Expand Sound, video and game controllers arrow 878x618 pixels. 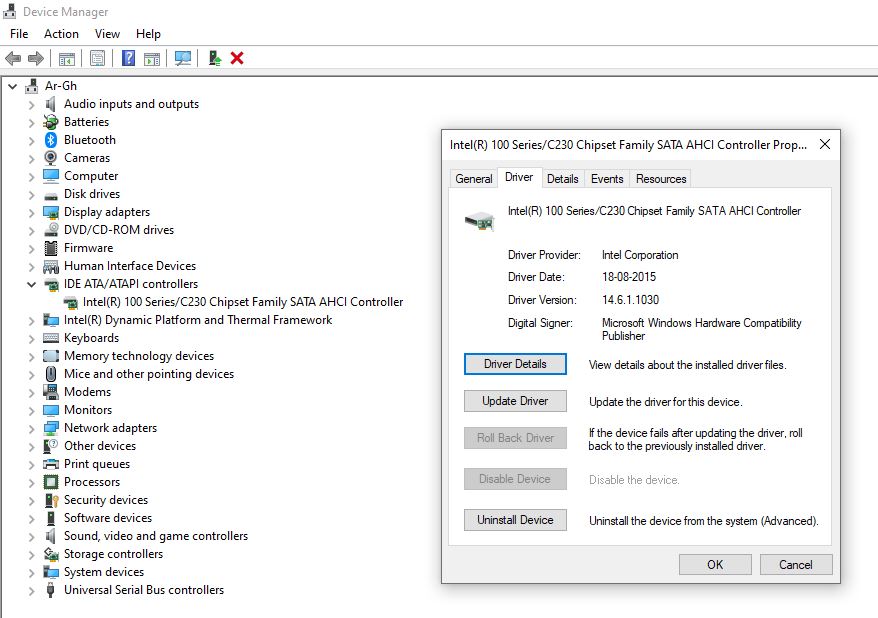[x=31, y=536]
